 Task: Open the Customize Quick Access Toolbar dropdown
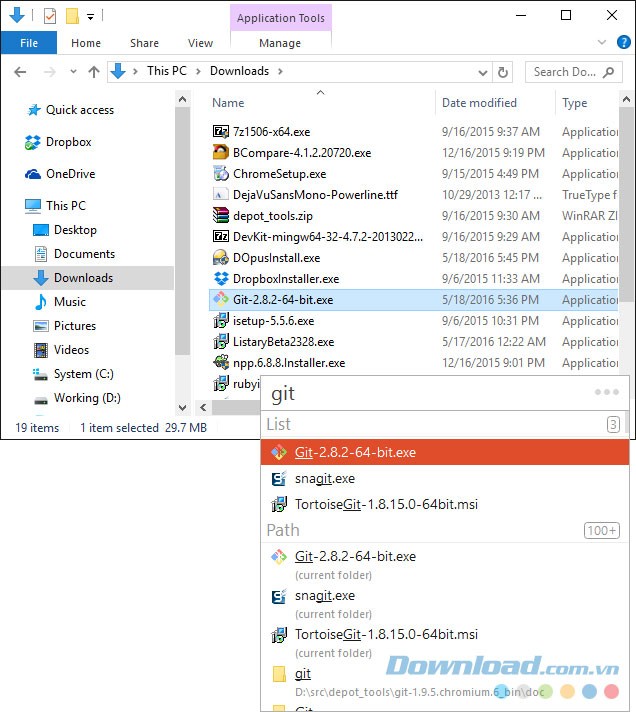[x=90, y=17]
